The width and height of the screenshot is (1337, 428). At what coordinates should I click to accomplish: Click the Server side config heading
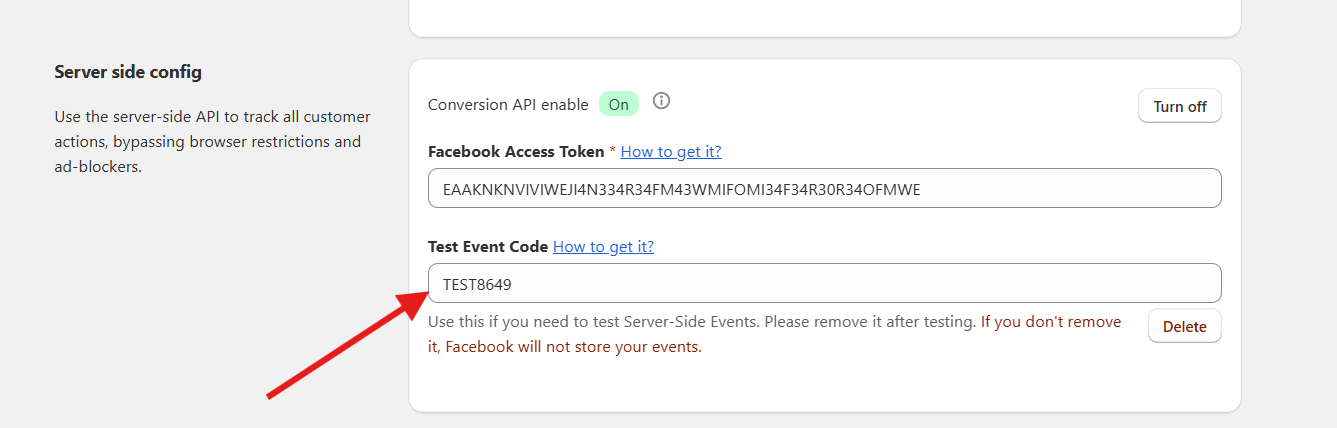pyautogui.click(x=128, y=72)
